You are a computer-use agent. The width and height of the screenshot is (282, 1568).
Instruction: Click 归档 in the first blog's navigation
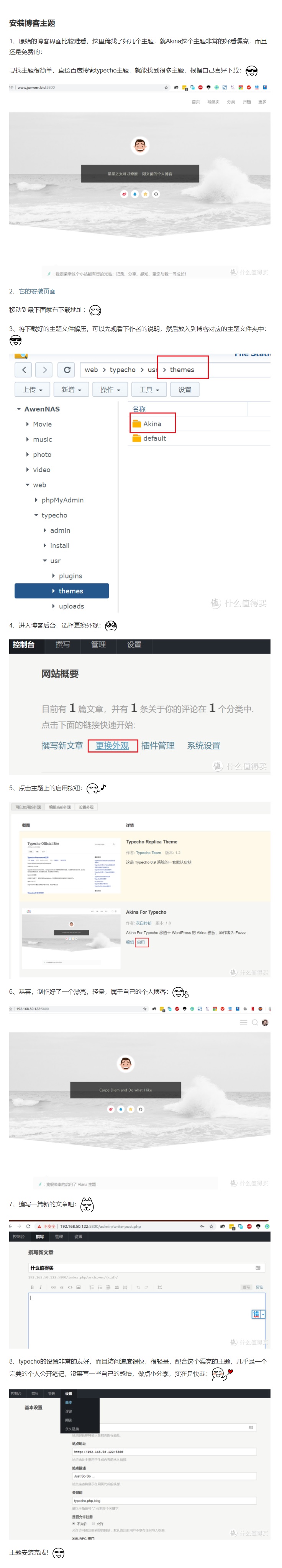[247, 102]
